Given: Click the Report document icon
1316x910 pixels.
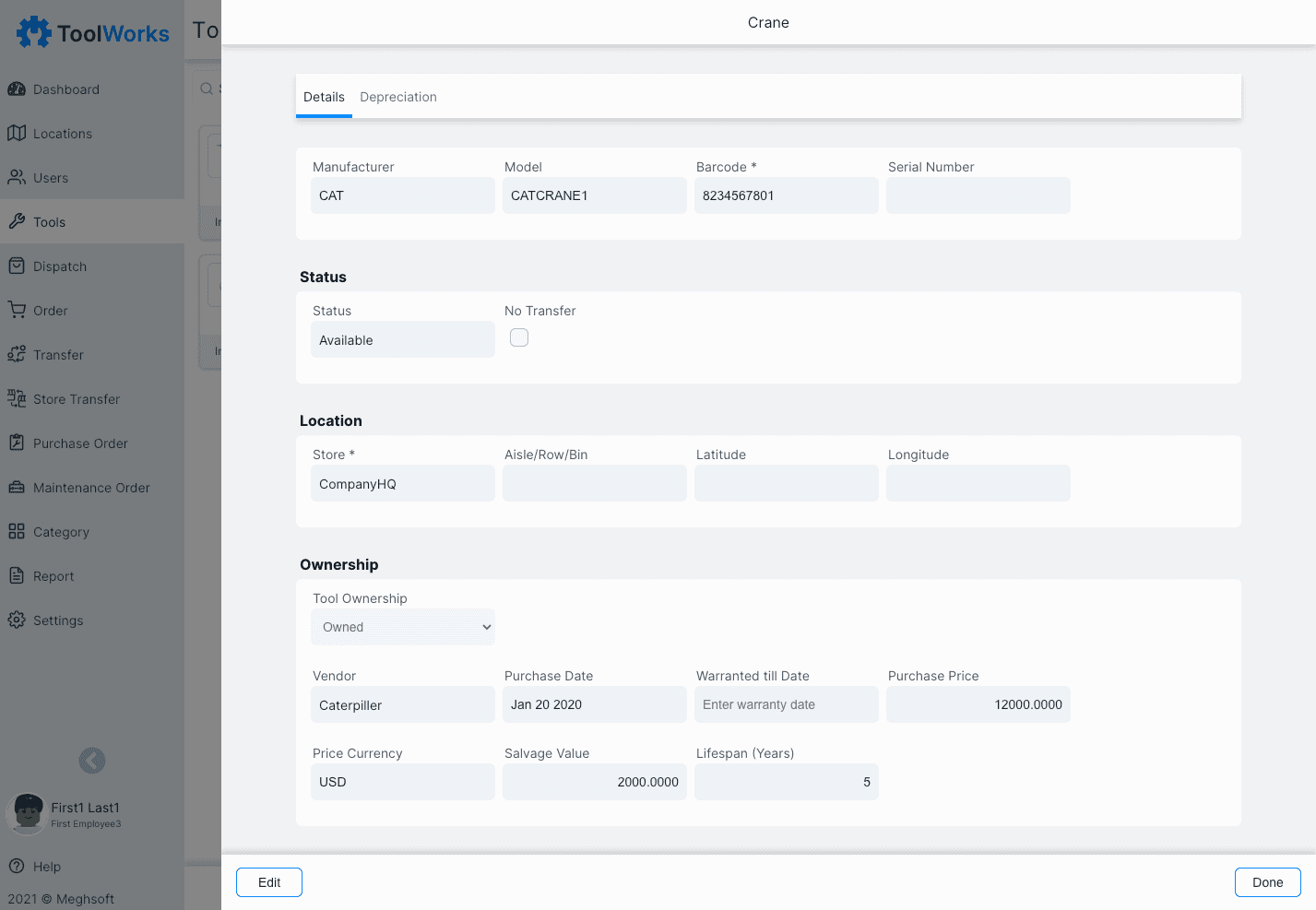Looking at the screenshot, I should pos(17,576).
